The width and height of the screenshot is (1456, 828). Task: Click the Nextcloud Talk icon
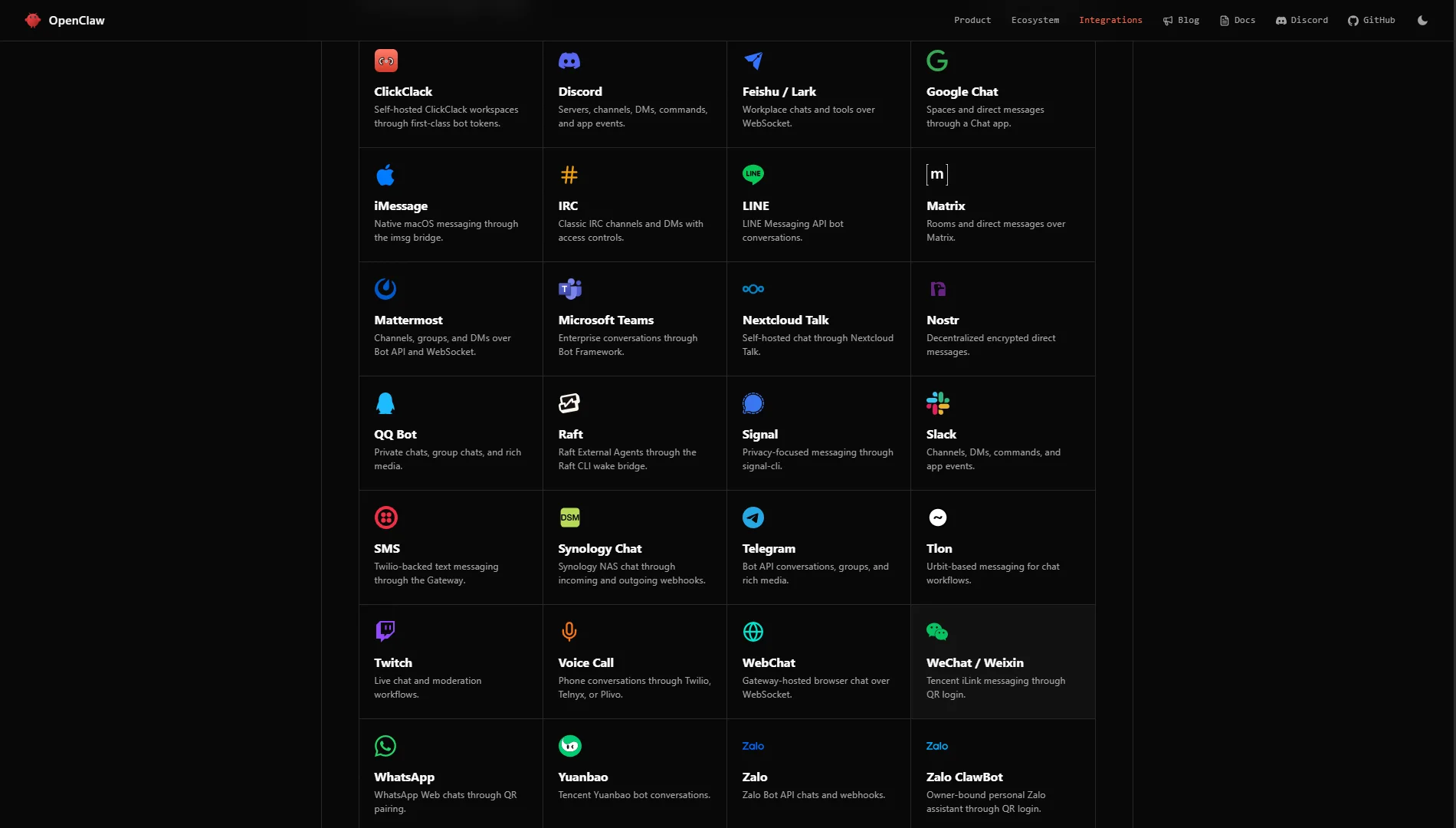(753, 289)
